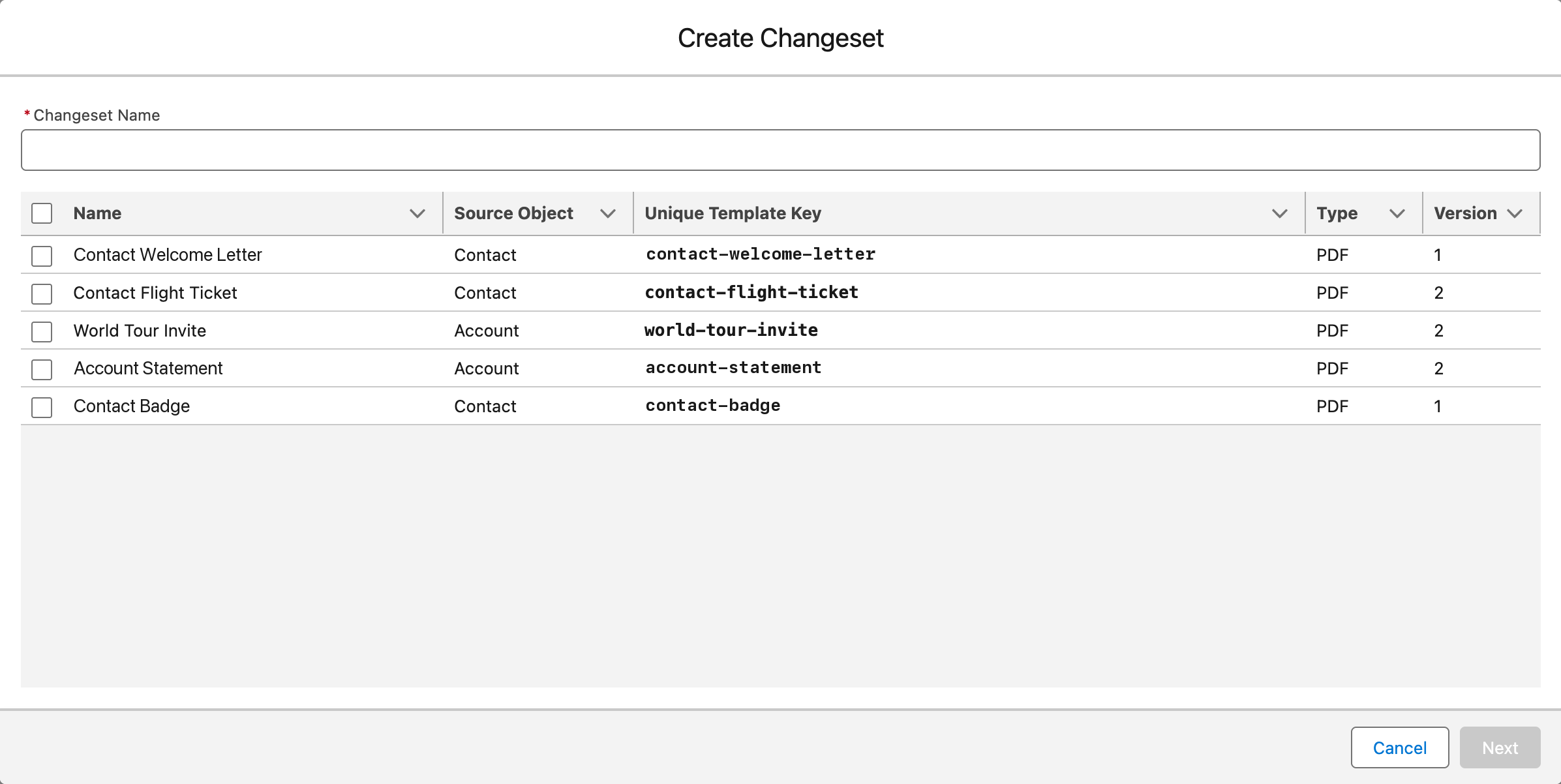This screenshot has width=1561, height=784.
Task: Click the PDF type cell for Account Statement
Action: click(x=1332, y=369)
